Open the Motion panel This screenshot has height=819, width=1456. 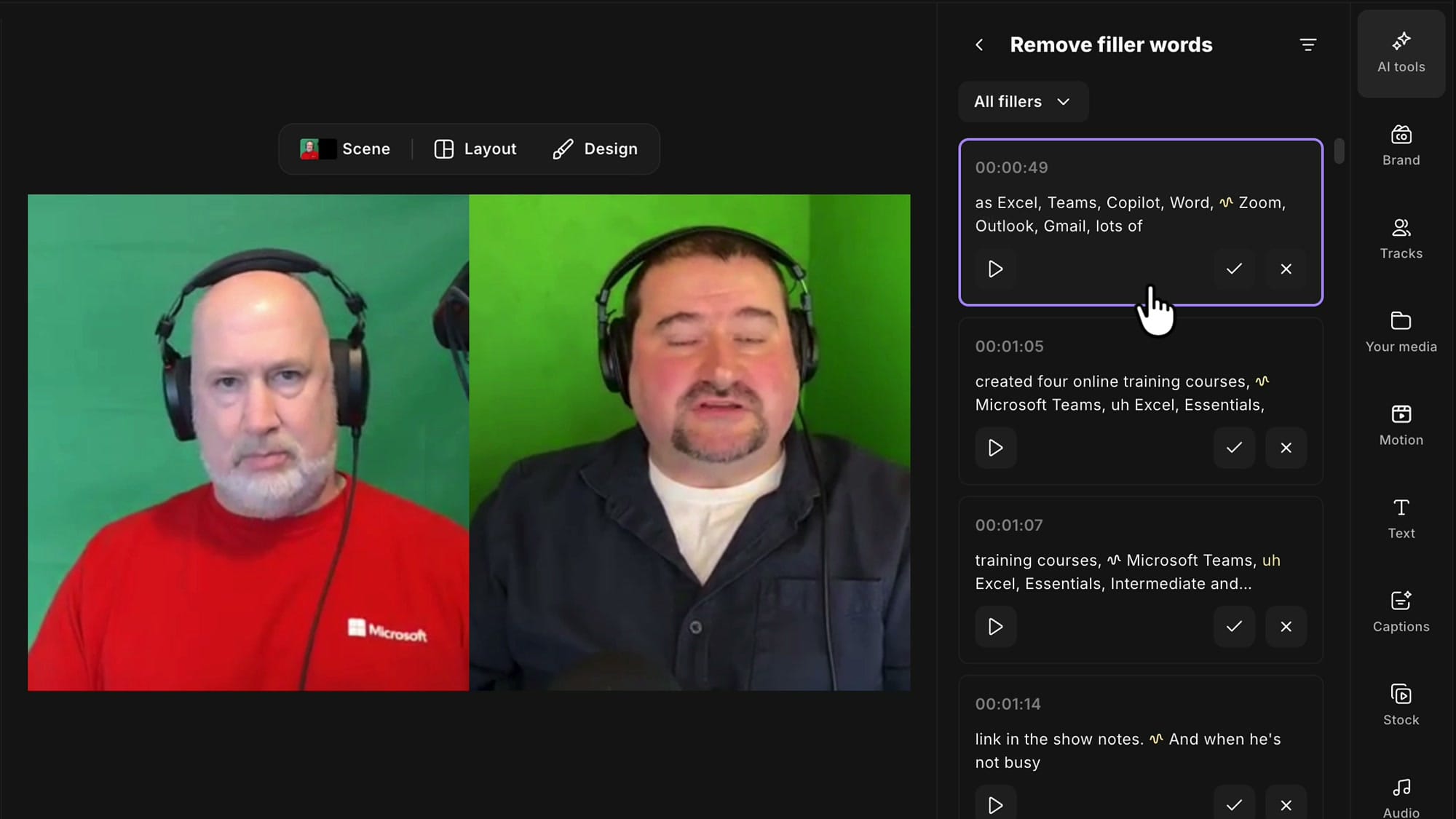(x=1401, y=425)
